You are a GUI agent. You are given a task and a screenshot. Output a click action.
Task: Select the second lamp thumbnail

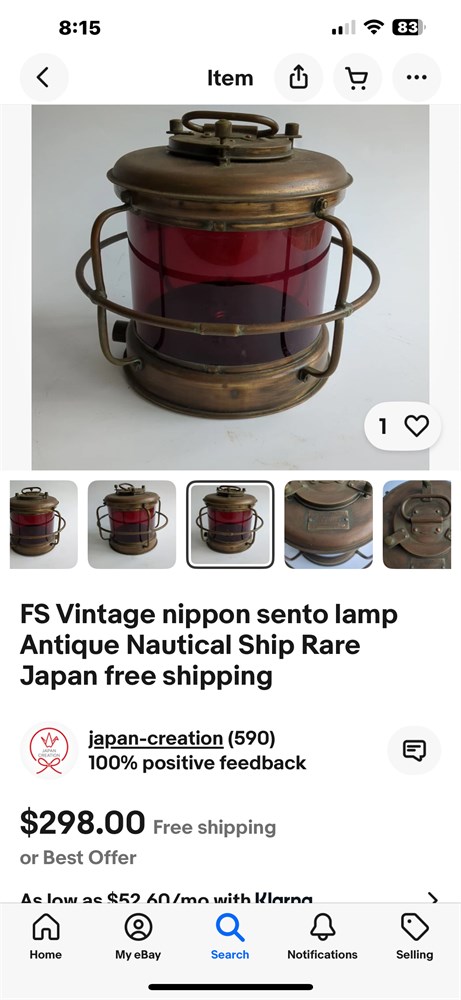[x=132, y=524]
